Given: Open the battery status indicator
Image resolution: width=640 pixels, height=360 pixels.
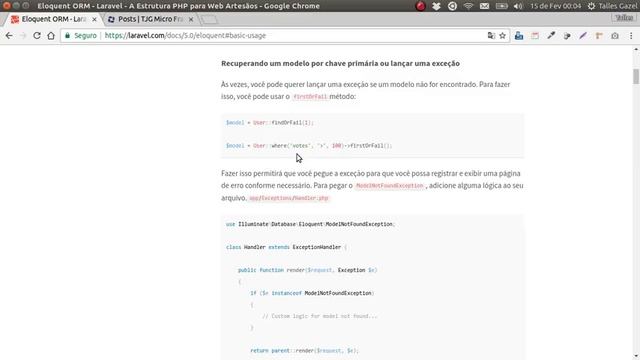Looking at the screenshot, I should 501,6.
